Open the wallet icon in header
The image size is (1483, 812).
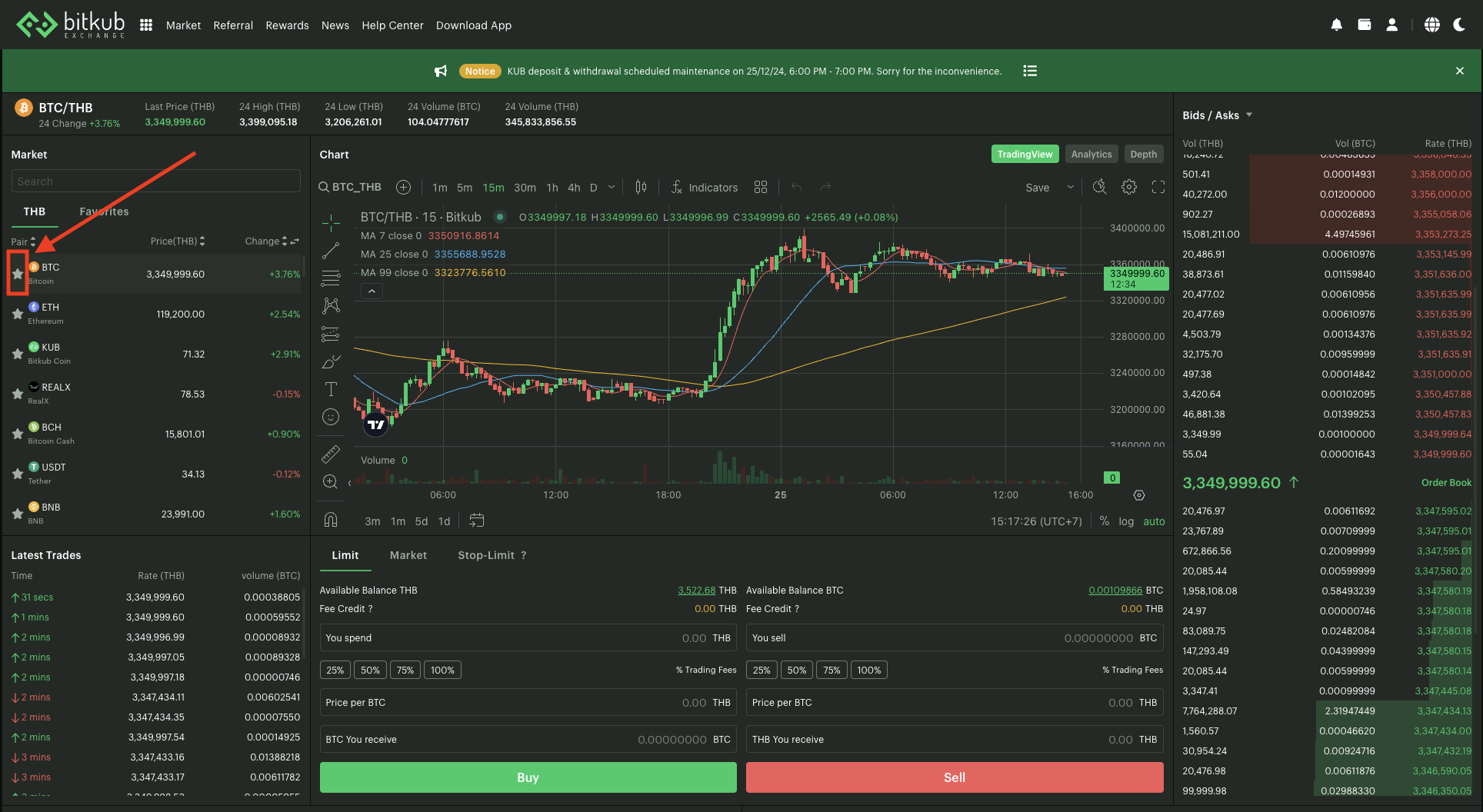pos(1365,25)
